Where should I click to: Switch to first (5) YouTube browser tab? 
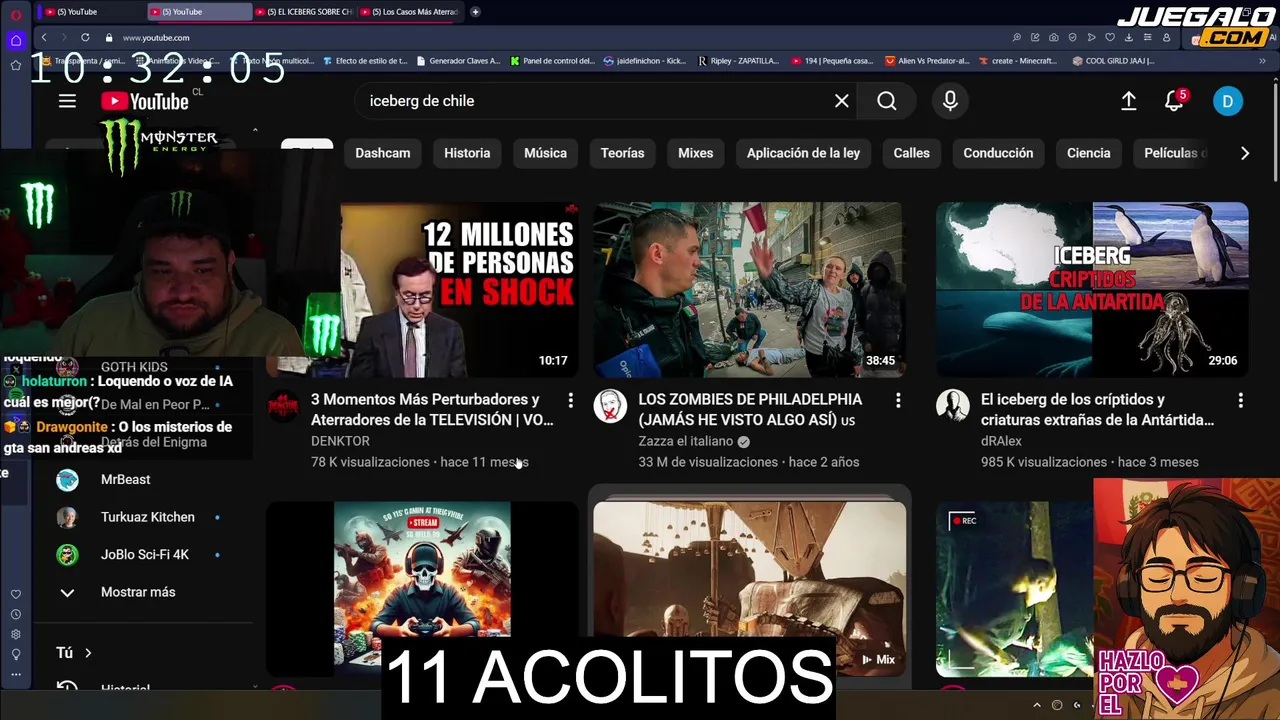[90, 12]
